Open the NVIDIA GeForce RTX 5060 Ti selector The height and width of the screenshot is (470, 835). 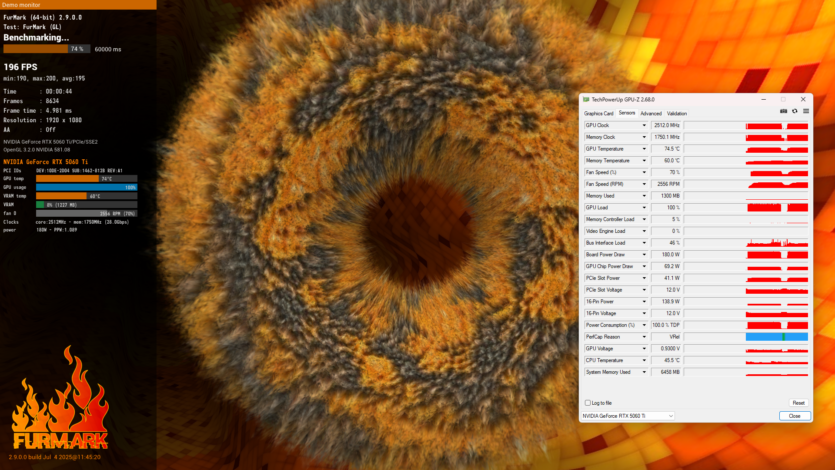coord(628,416)
